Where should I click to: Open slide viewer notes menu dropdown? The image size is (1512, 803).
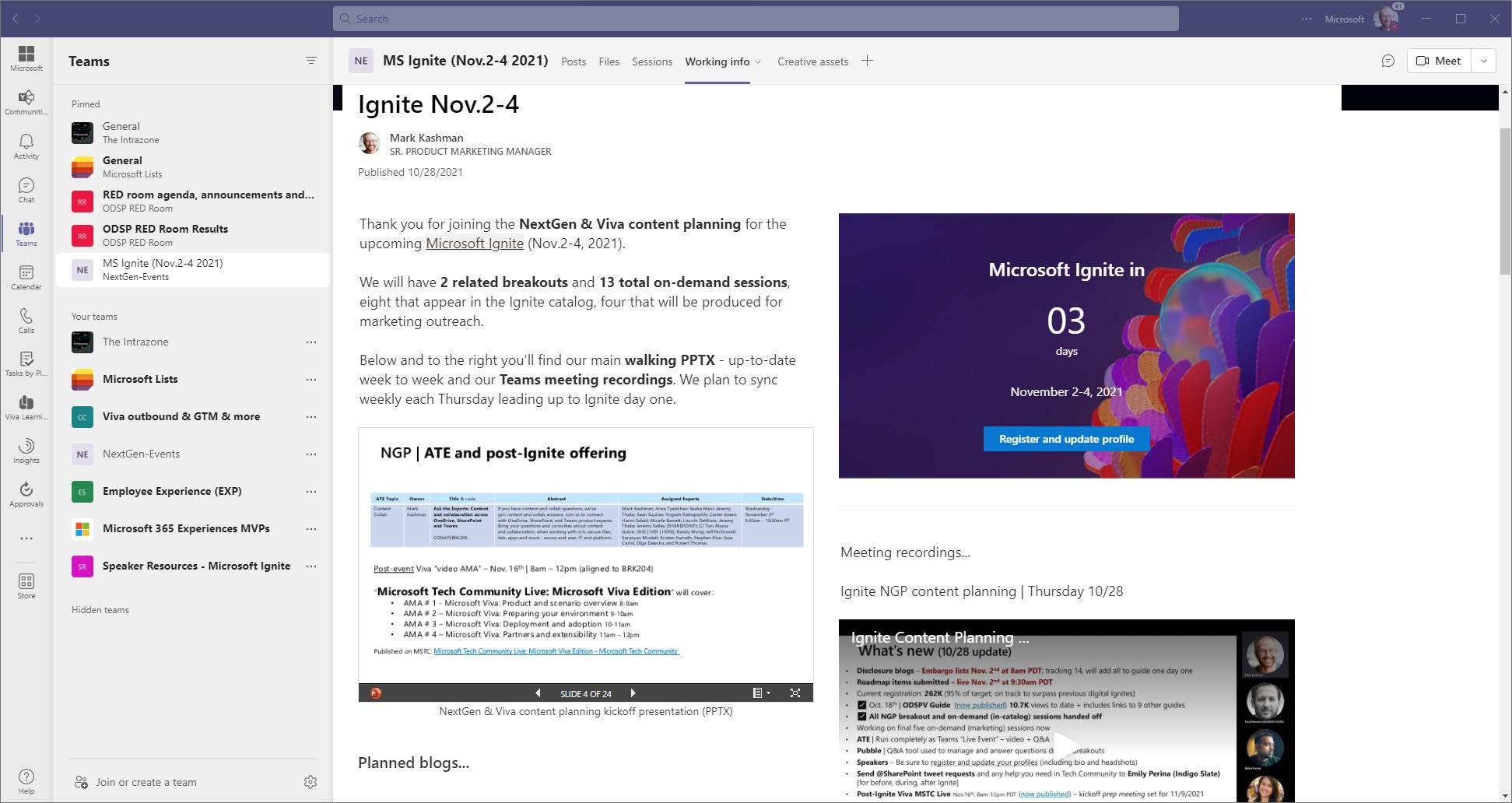(x=761, y=693)
